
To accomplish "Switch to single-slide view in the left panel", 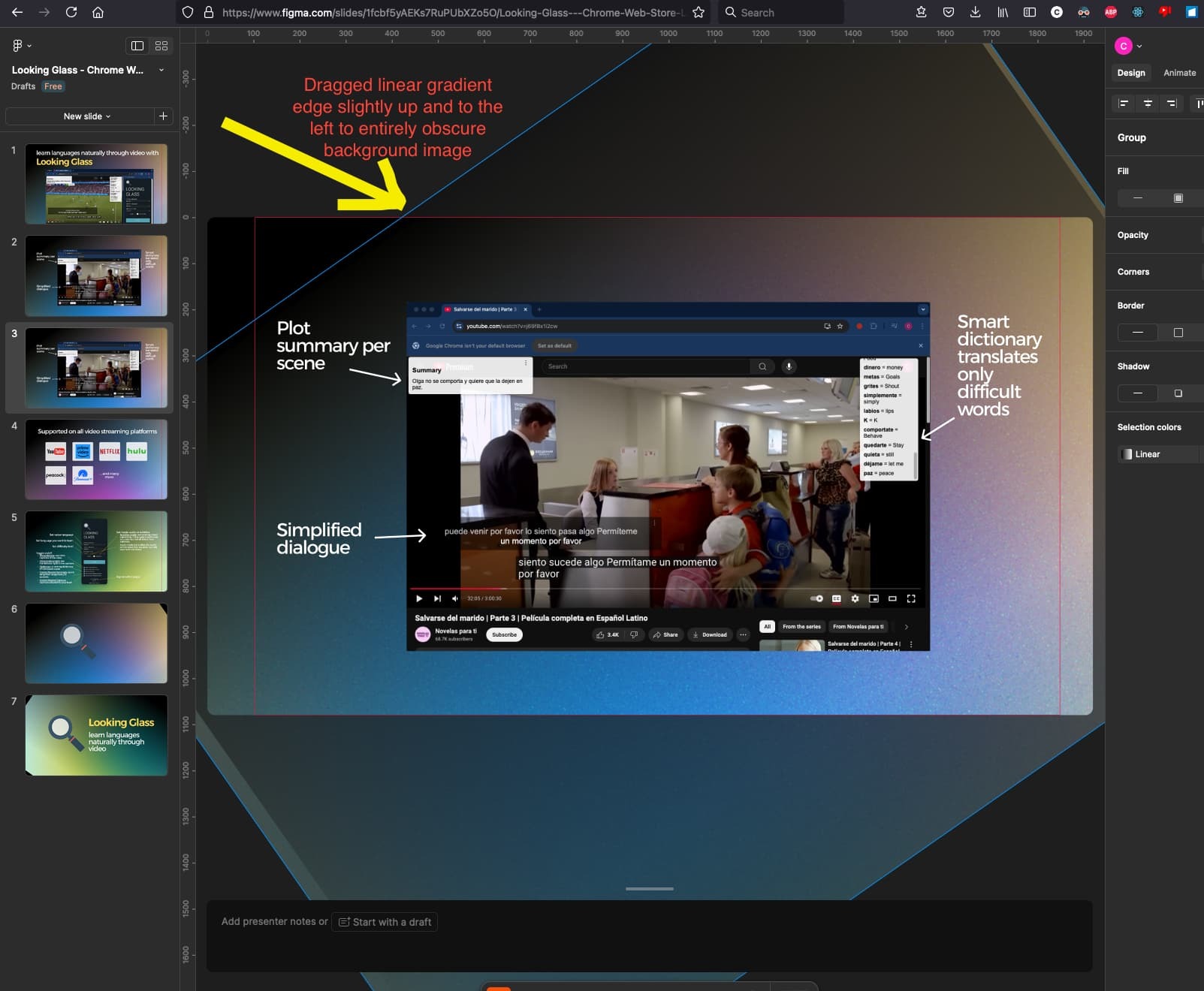I will (137, 46).
